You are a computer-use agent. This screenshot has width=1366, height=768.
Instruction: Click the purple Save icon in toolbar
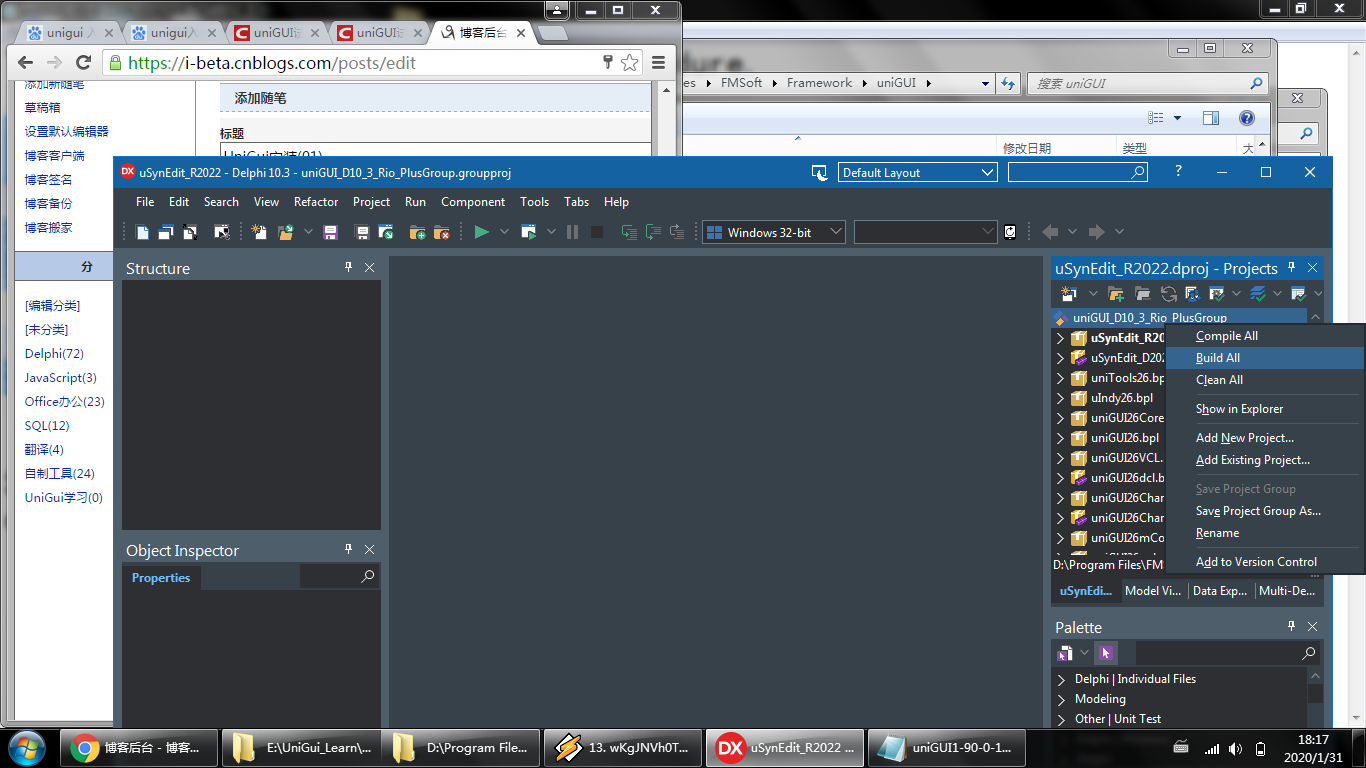330,232
